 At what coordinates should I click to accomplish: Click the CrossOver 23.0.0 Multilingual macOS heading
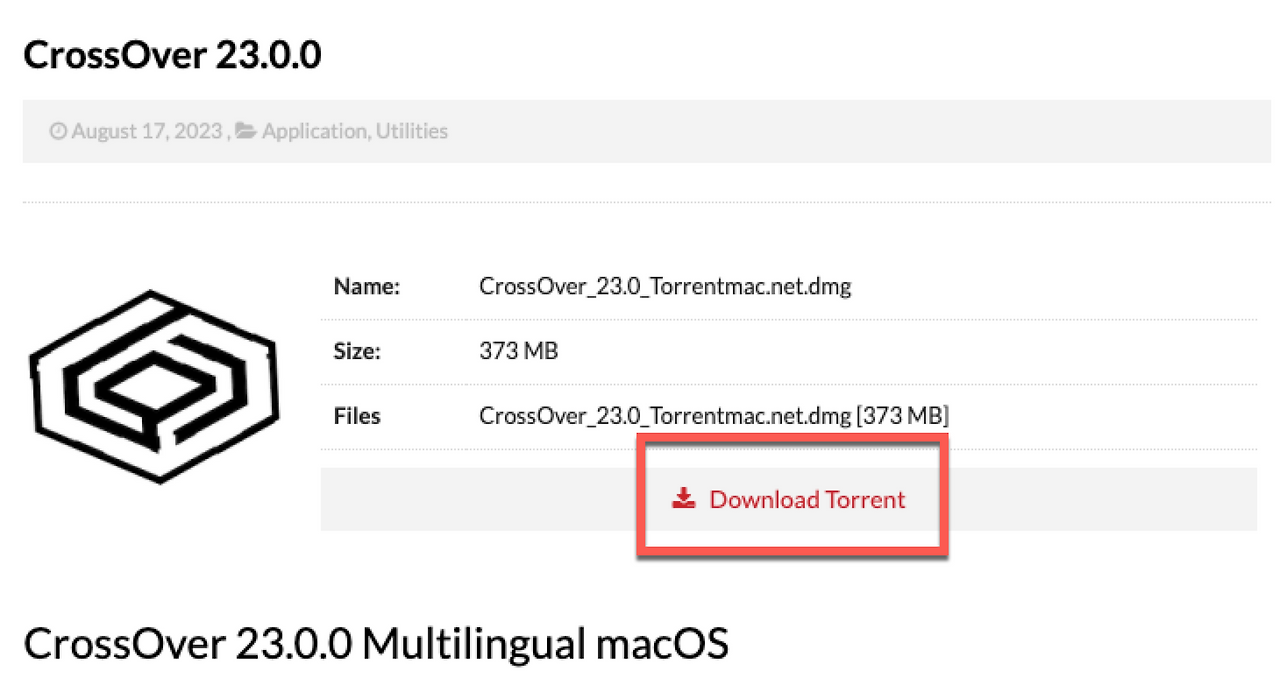375,644
